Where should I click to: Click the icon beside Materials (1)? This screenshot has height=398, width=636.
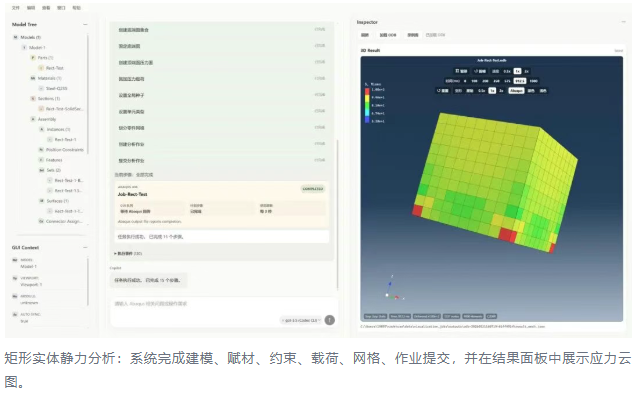click(x=33, y=78)
